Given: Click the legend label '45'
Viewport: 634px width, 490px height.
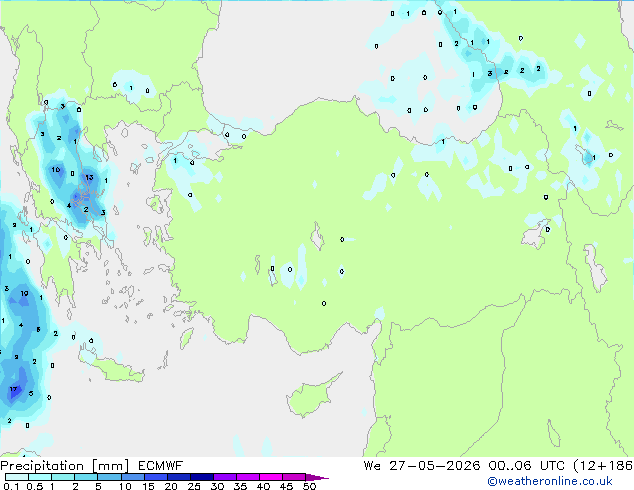Looking at the screenshot, I should click(x=286, y=486).
